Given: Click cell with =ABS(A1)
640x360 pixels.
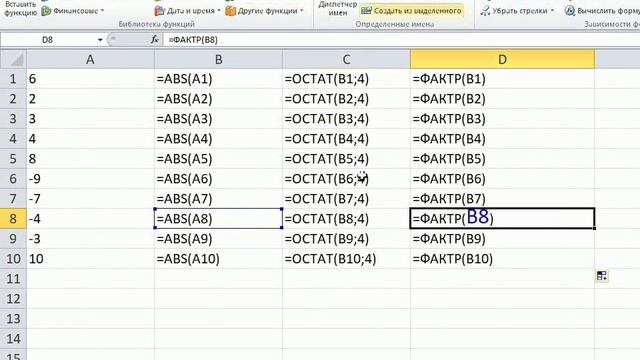Looking at the screenshot, I should (218, 79).
